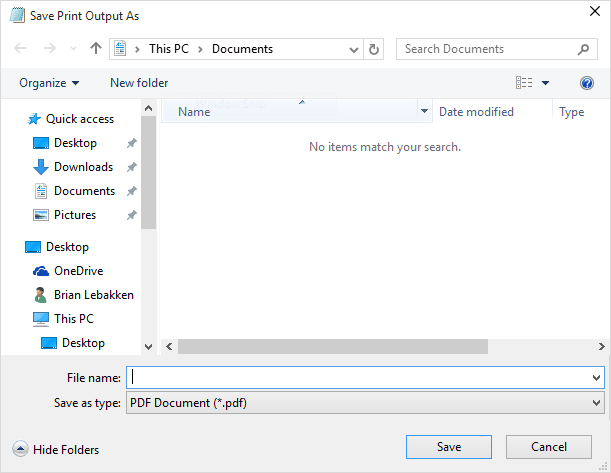Click the Help question mark icon
The image size is (611, 473).
pos(587,83)
